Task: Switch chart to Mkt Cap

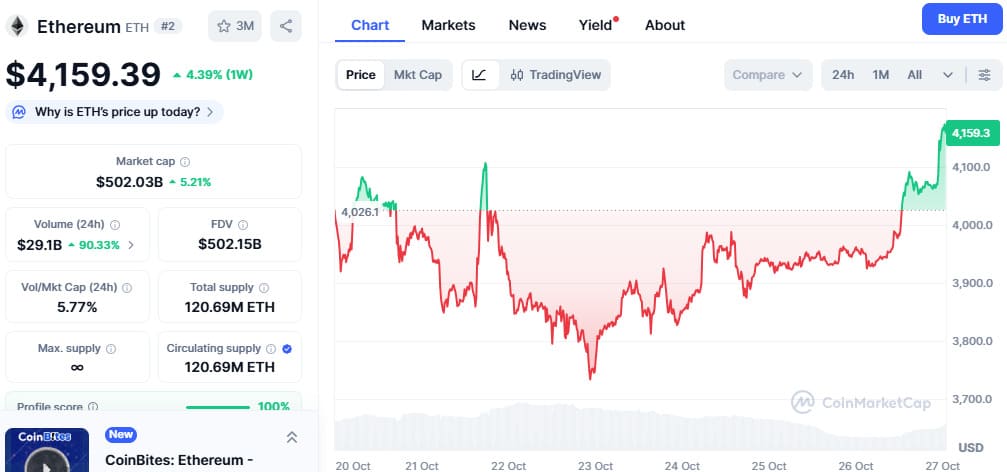Action: (x=418, y=75)
